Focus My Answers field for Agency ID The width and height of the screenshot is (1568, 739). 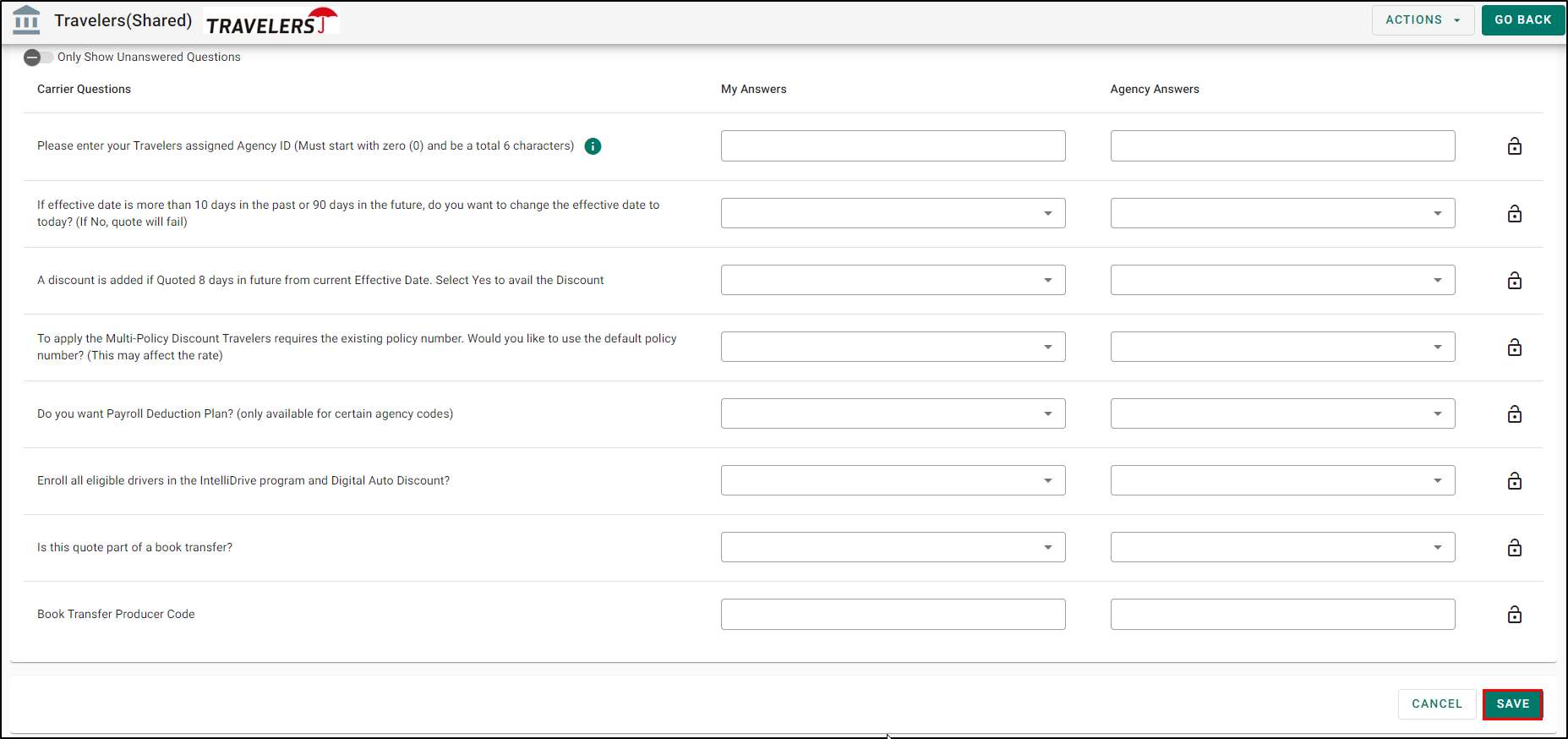(893, 146)
